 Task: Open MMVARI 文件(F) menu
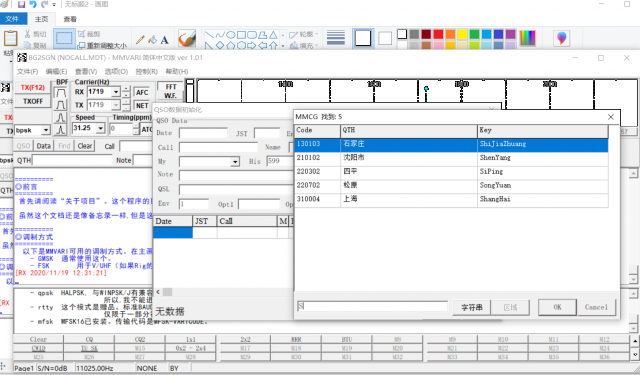(x=27, y=71)
